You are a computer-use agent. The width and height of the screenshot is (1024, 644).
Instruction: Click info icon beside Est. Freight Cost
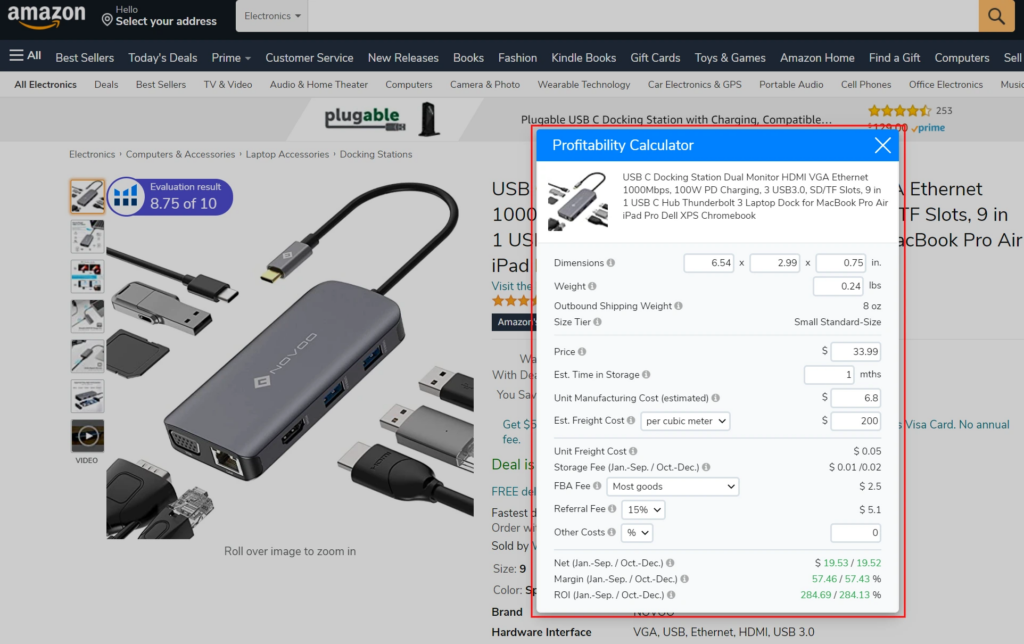tap(631, 421)
